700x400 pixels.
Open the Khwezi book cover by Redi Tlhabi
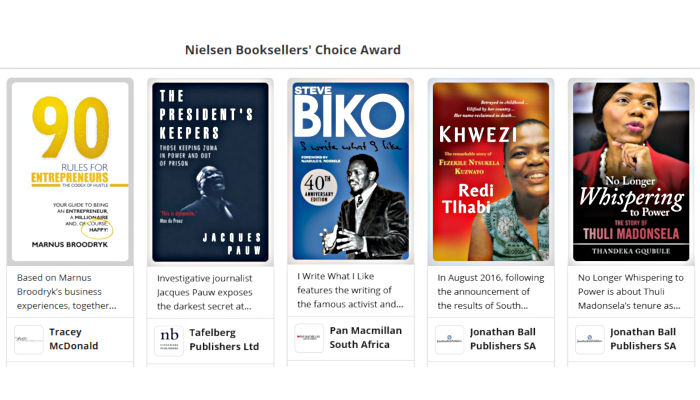[x=490, y=171]
